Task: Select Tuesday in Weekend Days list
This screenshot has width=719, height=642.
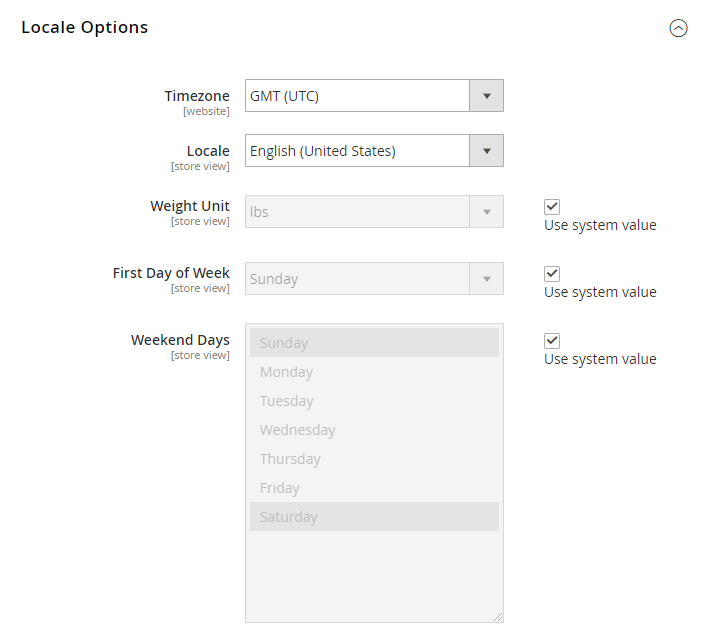Action: 374,401
